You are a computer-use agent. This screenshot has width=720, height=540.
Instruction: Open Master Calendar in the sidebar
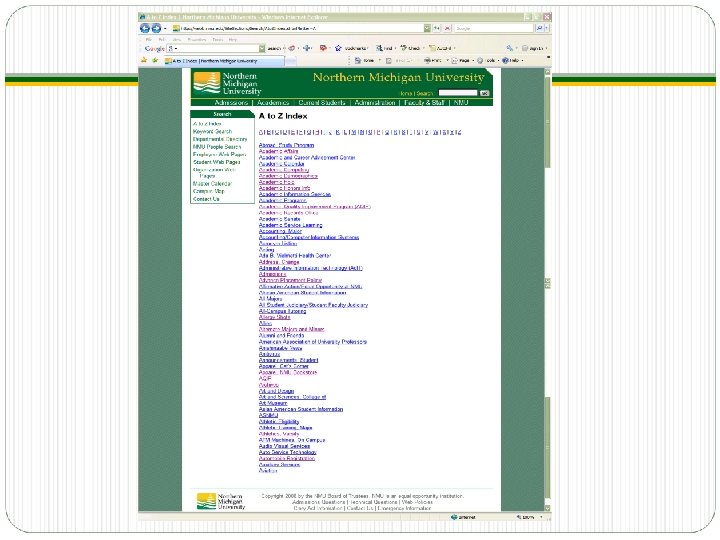click(x=212, y=184)
